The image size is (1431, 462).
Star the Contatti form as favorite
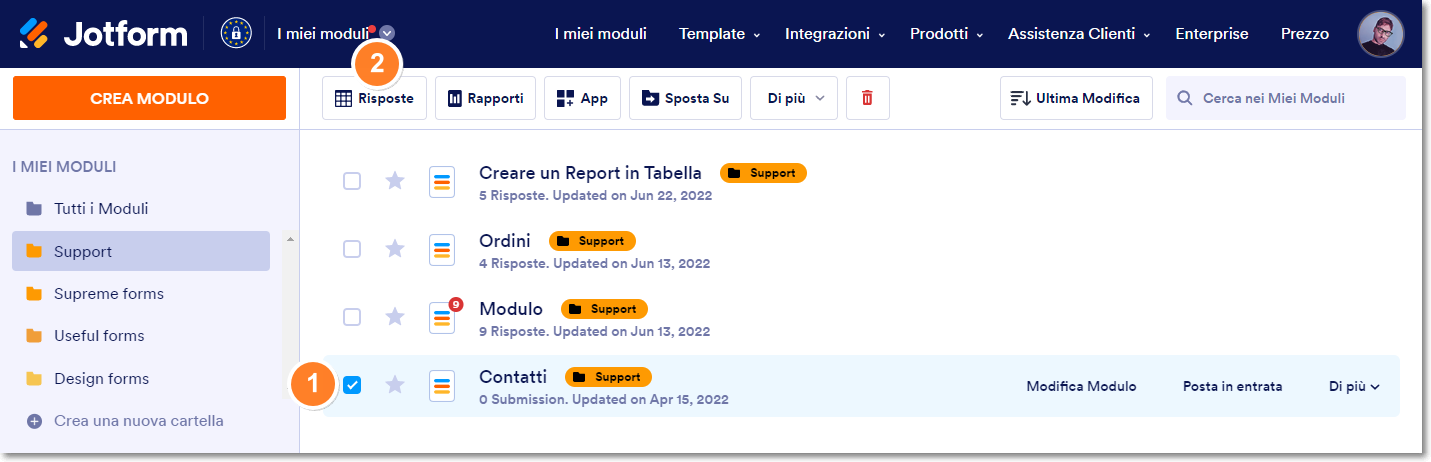click(x=395, y=385)
